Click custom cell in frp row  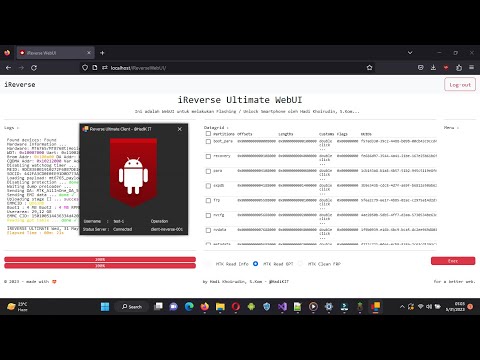click(325, 204)
